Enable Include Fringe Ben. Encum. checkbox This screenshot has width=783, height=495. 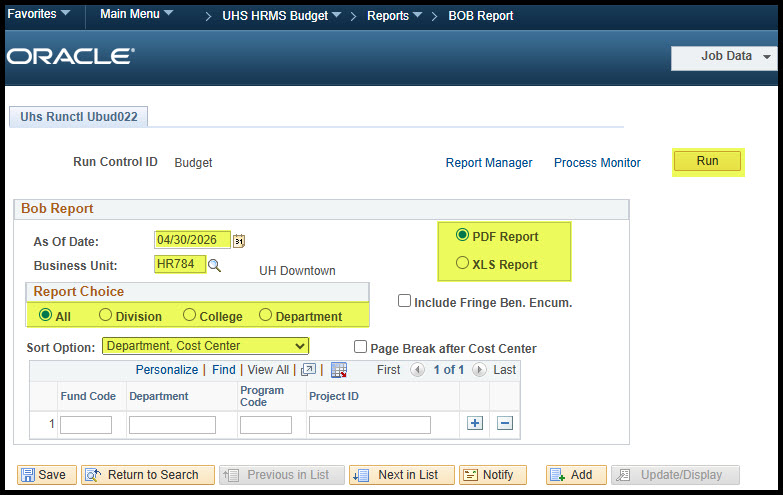(404, 301)
